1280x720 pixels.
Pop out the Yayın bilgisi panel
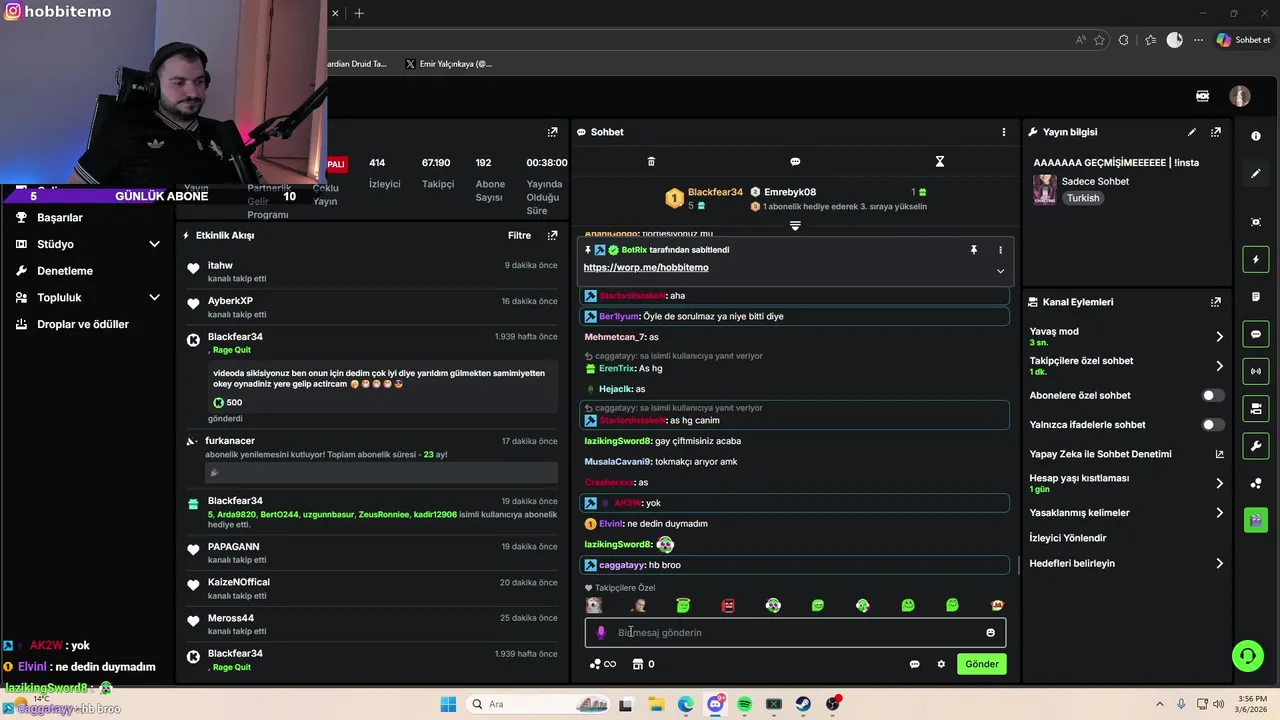[x=1216, y=132]
